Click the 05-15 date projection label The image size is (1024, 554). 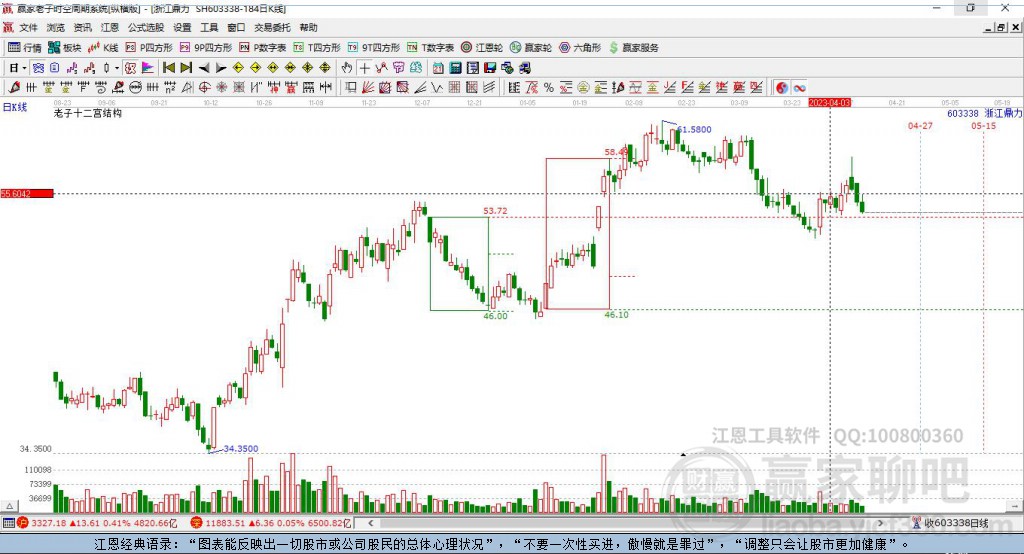pos(984,125)
